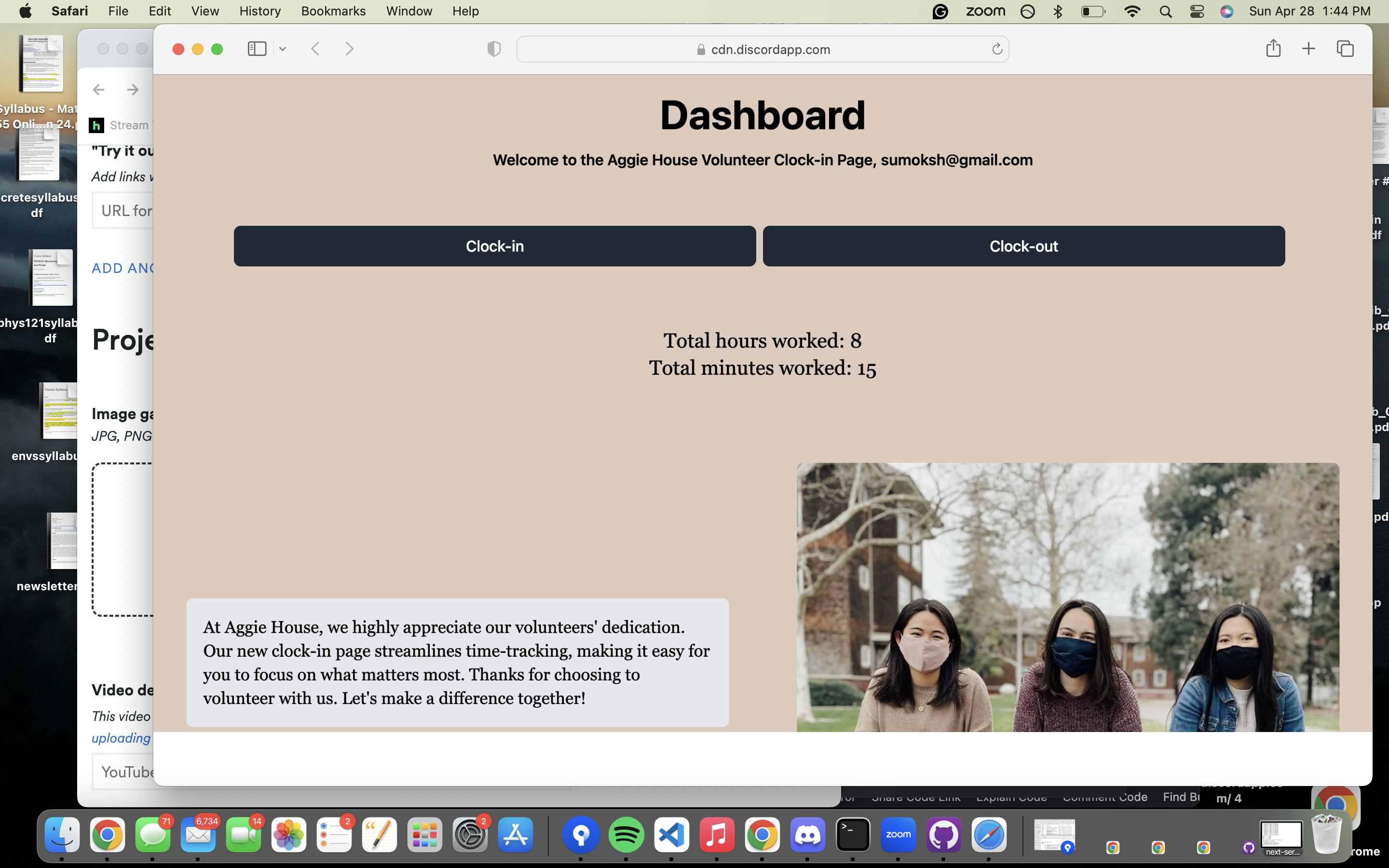Expand the sidebar options chevron
The height and width of the screenshot is (868, 1389).
click(283, 49)
